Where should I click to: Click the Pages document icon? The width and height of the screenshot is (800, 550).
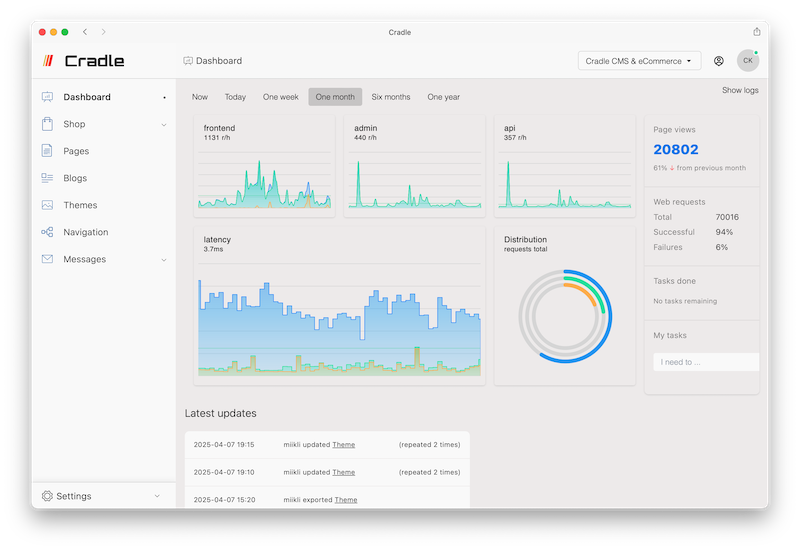pyautogui.click(x=47, y=151)
